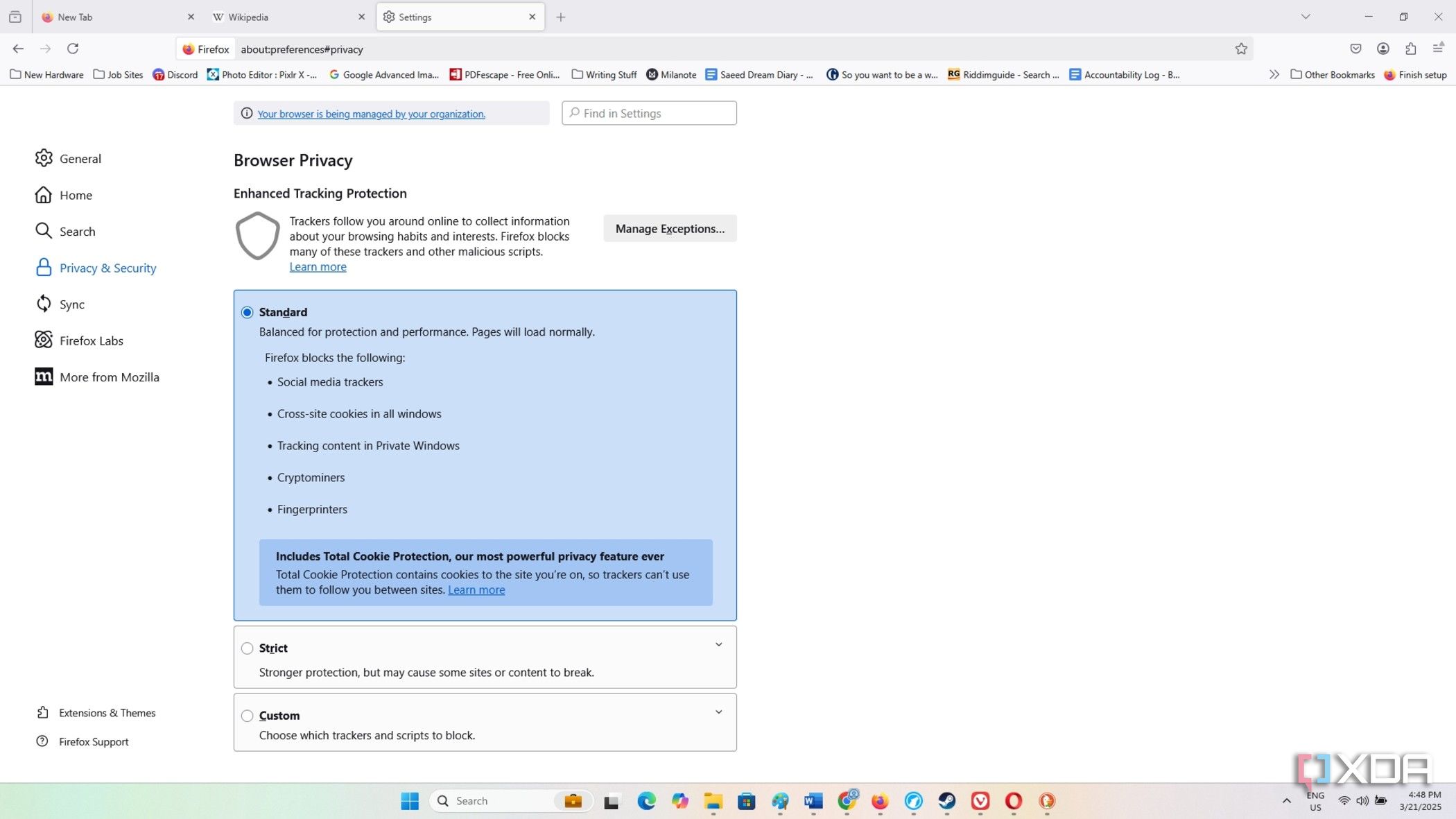Open the Firefox View icon at top left
This screenshot has height=819, width=1456.
point(15,17)
